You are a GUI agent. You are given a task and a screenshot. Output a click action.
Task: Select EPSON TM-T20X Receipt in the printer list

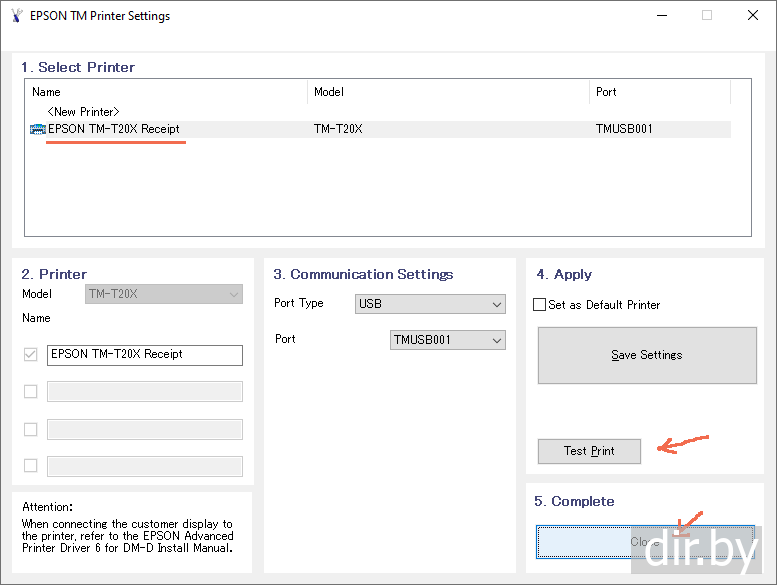[x=114, y=129]
